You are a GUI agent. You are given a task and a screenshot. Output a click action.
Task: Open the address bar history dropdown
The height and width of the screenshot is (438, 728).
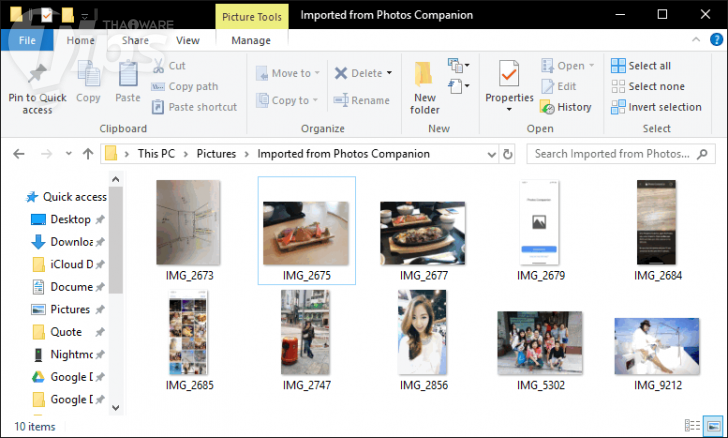coord(492,154)
